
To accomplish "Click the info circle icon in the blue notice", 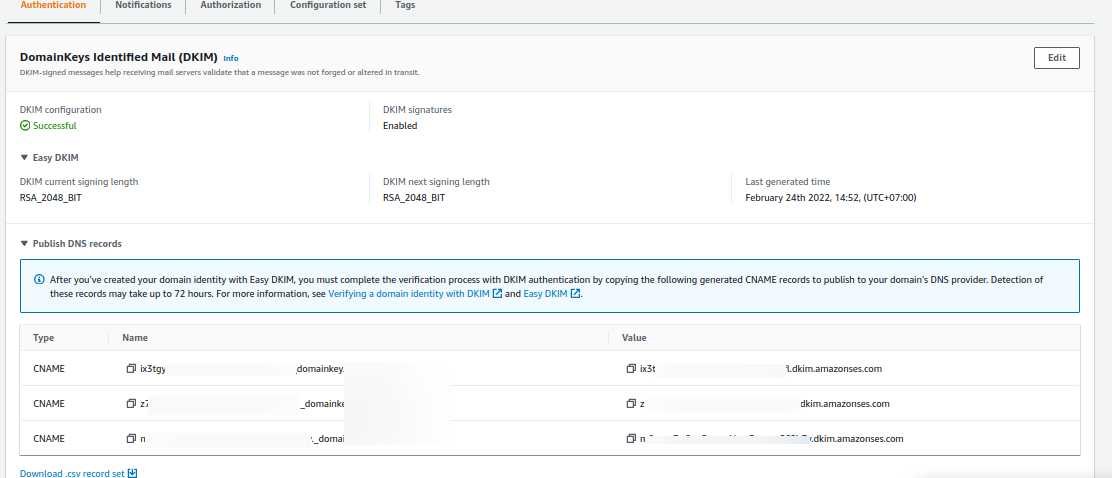I will 40,279.
